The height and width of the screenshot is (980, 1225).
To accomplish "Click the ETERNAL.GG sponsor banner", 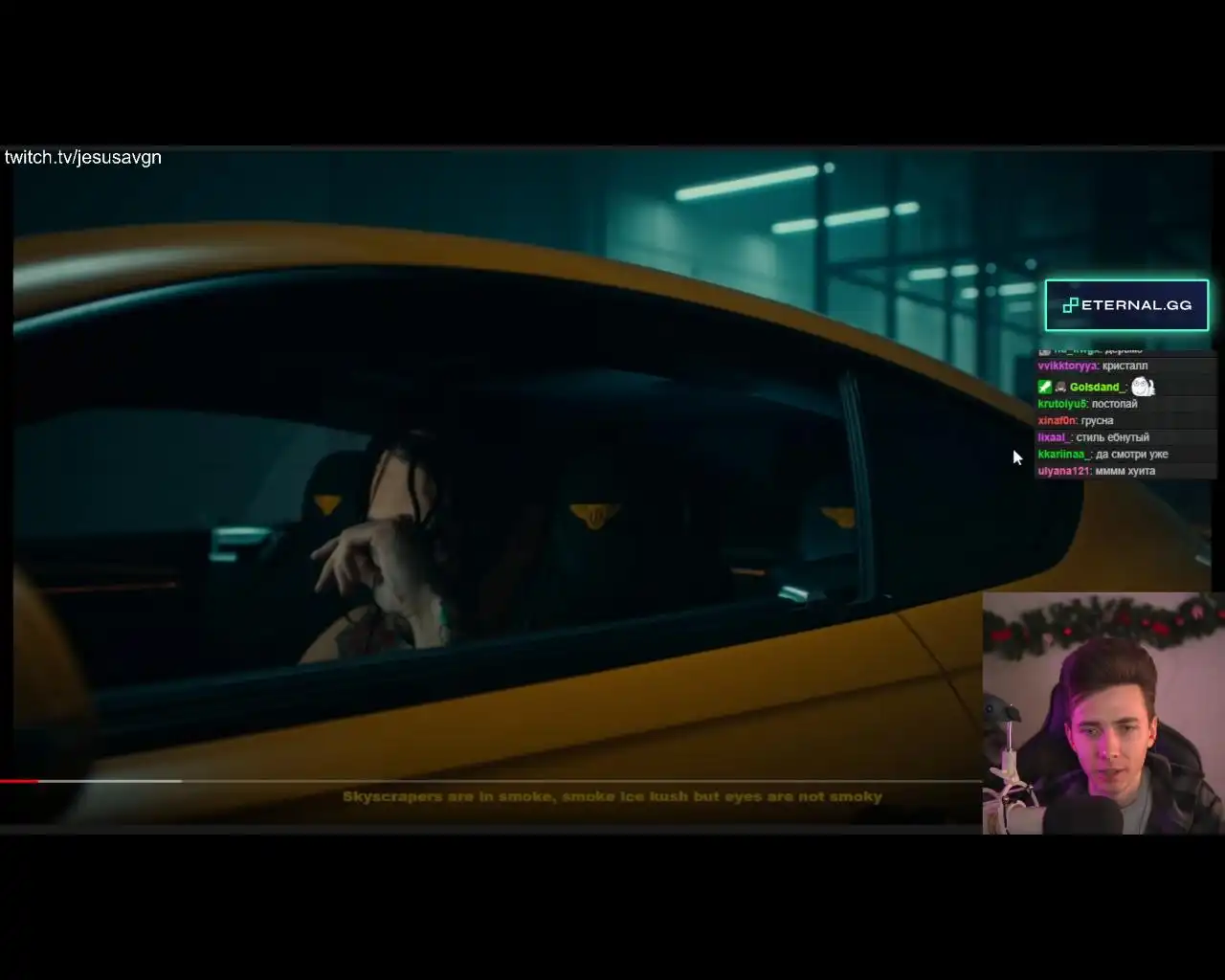I will coord(1126,305).
